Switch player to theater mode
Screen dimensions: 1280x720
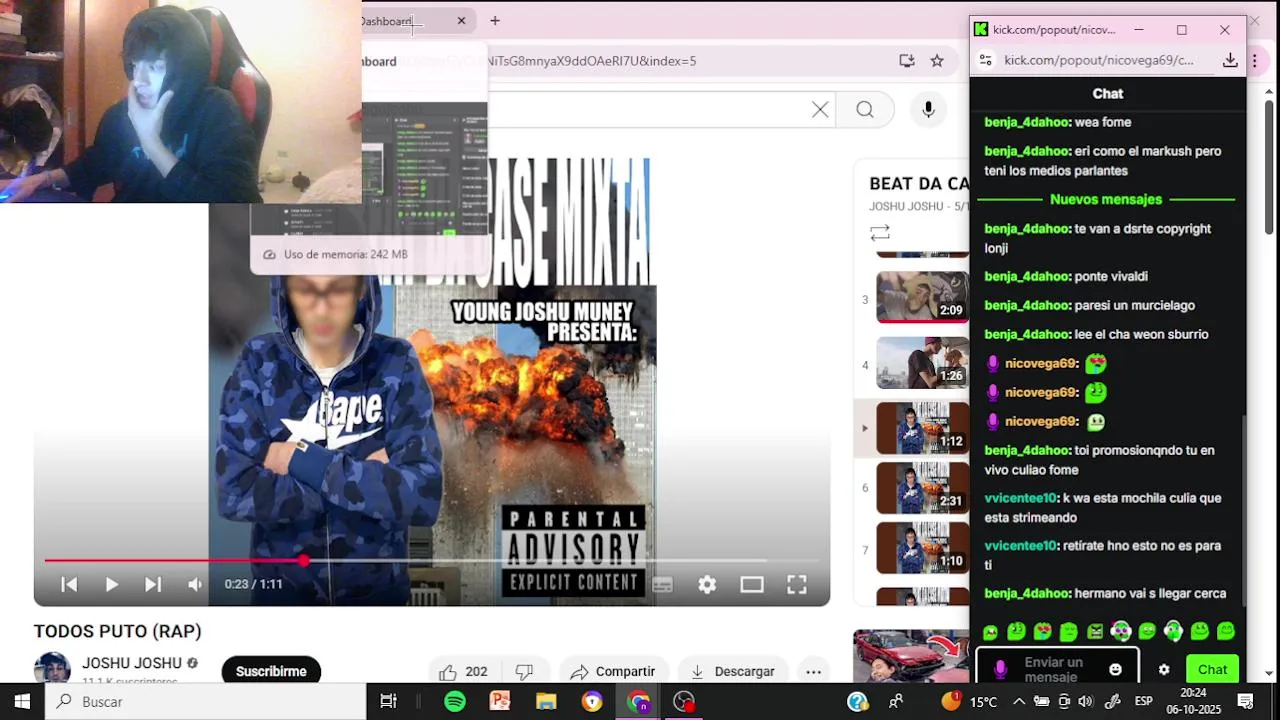[752, 585]
